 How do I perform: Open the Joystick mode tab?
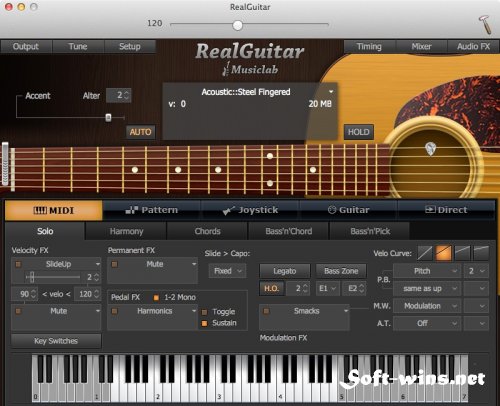pyautogui.click(x=251, y=210)
